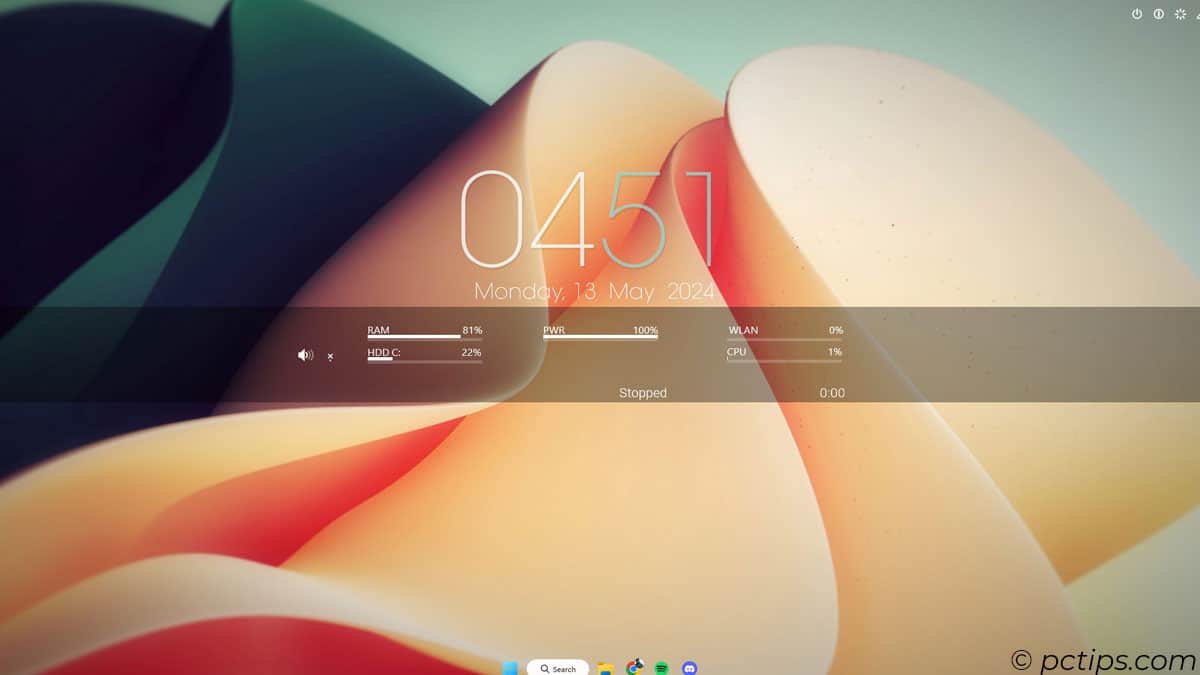Click the power icon at top right
This screenshot has height=675, width=1200.
(x=1137, y=14)
